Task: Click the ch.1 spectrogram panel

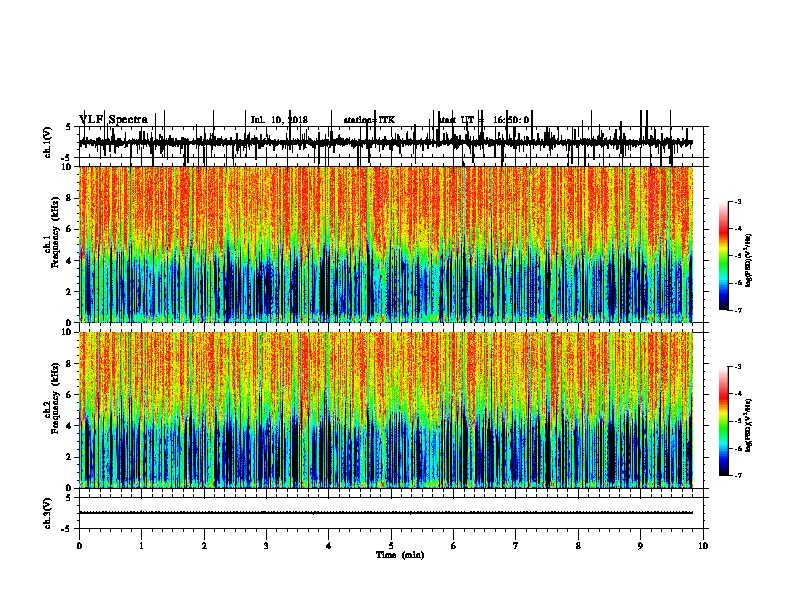Action: coord(385,244)
